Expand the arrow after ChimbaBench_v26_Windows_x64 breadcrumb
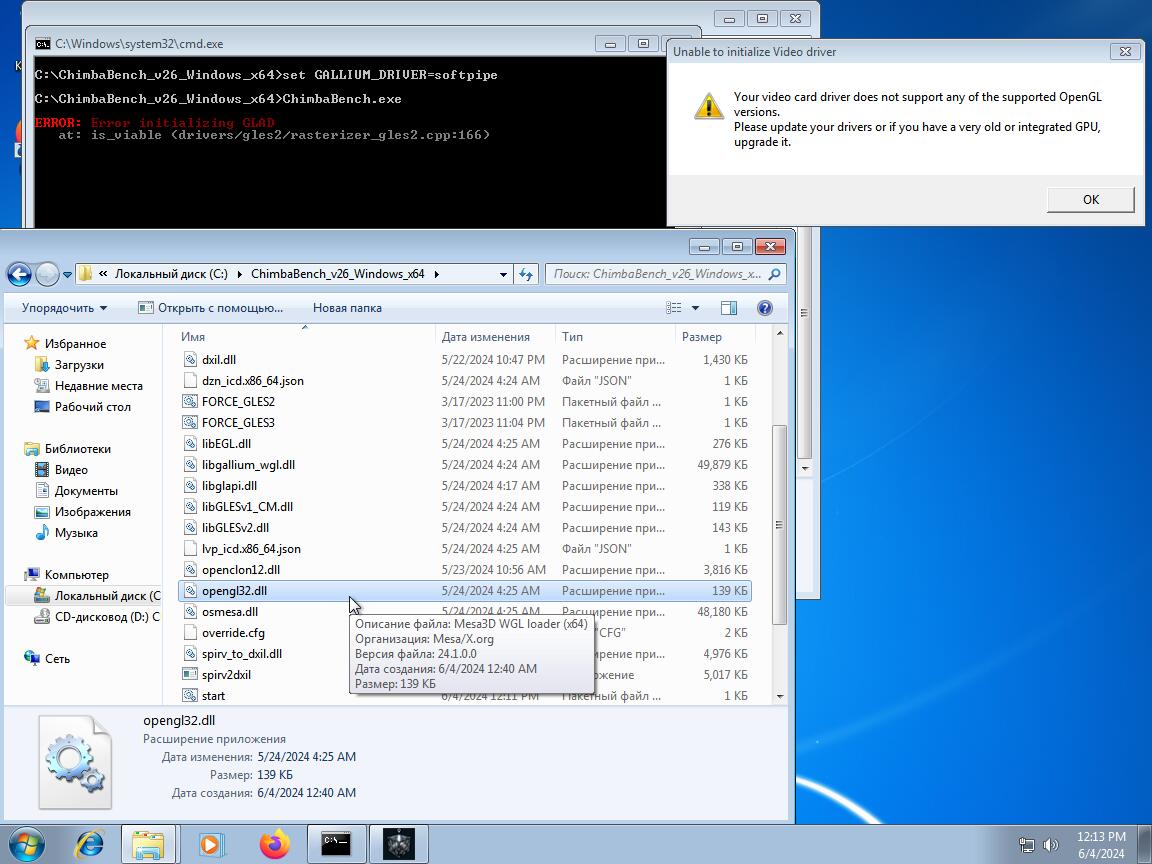The image size is (1152, 864). [x=436, y=274]
